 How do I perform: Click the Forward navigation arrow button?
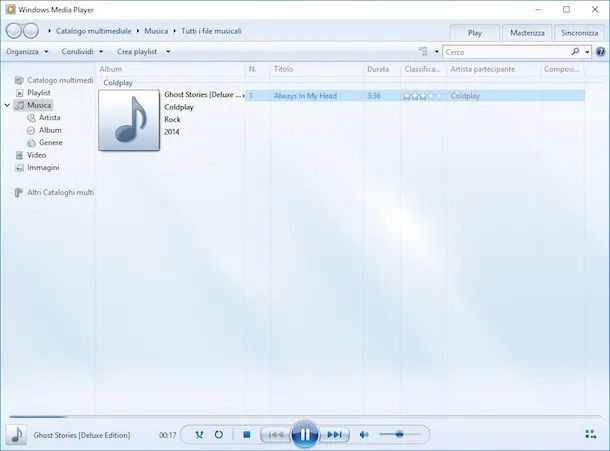[x=31, y=31]
